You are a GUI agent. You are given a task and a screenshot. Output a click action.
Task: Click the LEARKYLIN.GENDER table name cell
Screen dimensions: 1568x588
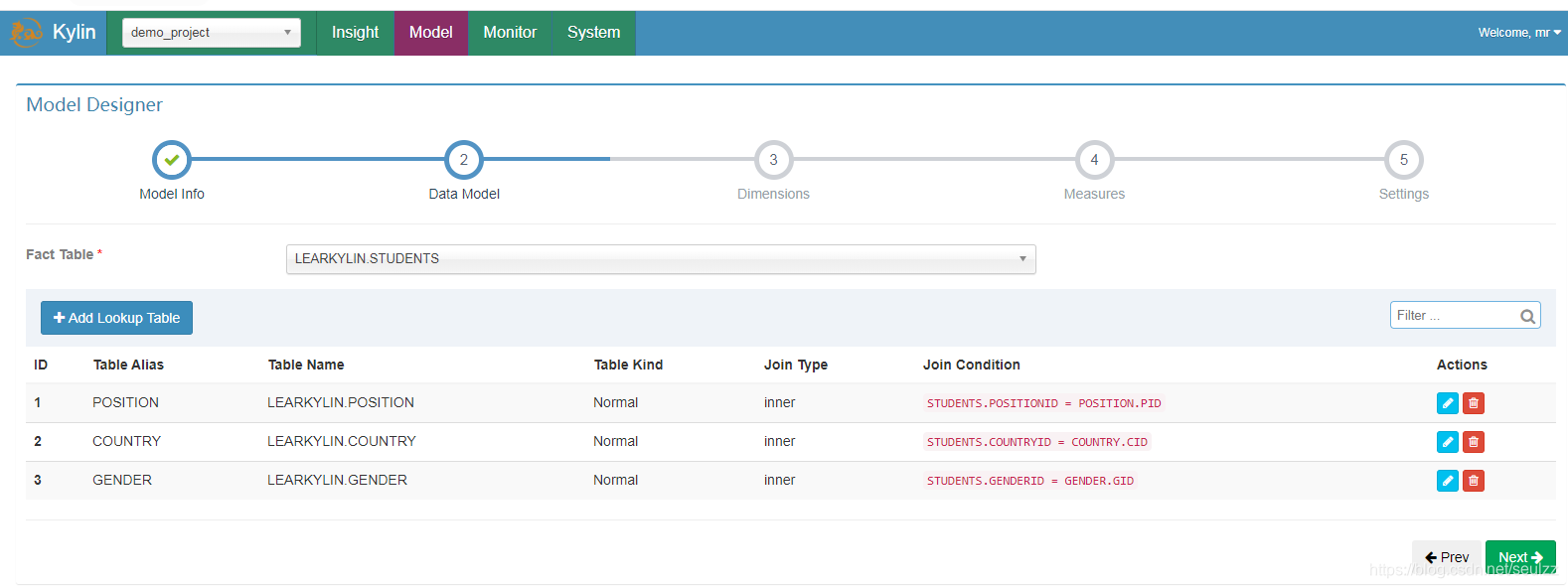point(337,480)
